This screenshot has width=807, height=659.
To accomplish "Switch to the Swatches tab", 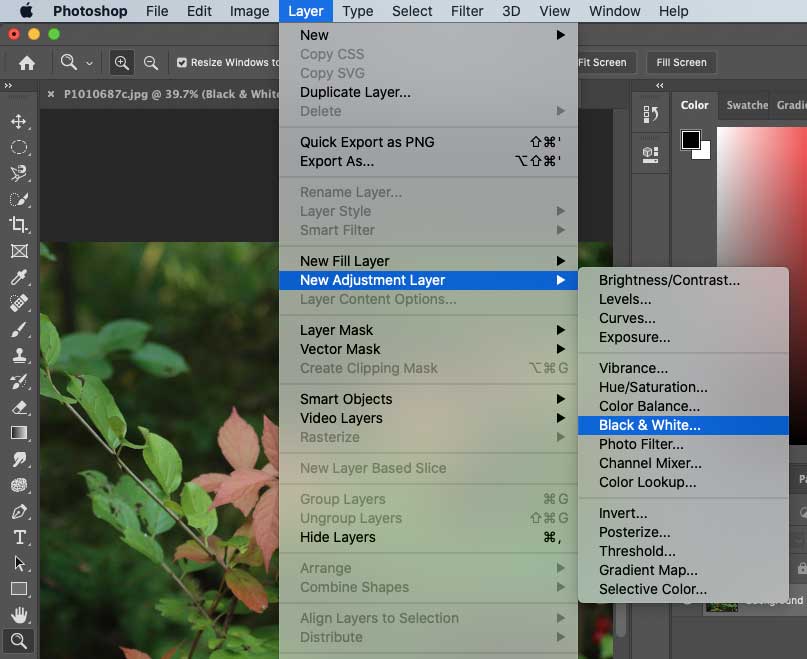I will click(745, 105).
